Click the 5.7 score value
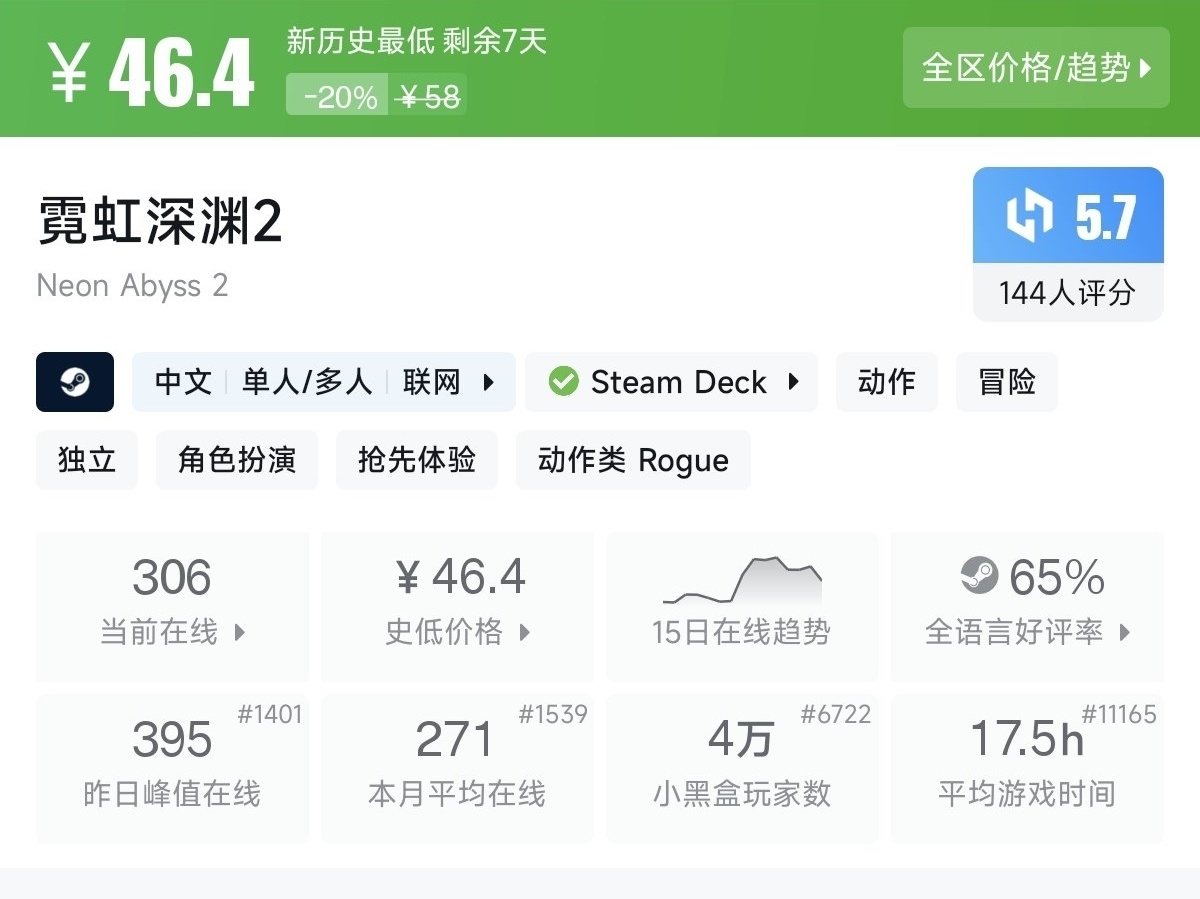The height and width of the screenshot is (899, 1200). (1105, 217)
